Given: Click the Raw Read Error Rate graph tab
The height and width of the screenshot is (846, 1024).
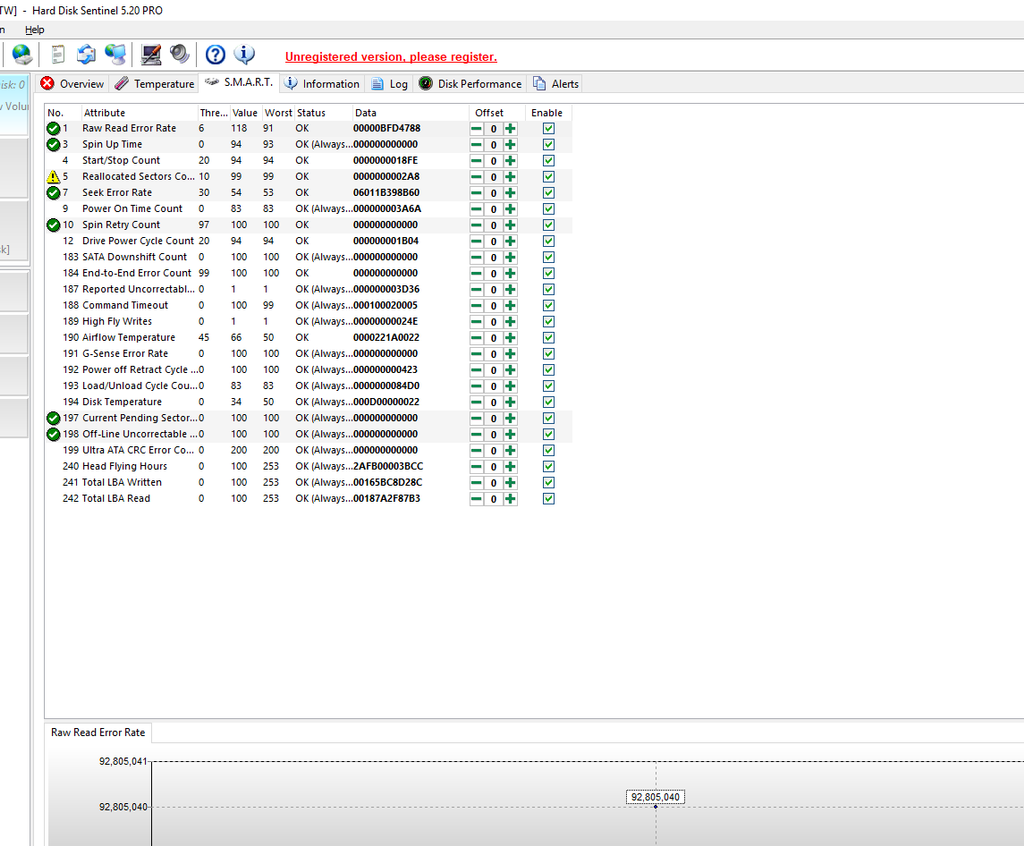Looking at the screenshot, I should [98, 732].
